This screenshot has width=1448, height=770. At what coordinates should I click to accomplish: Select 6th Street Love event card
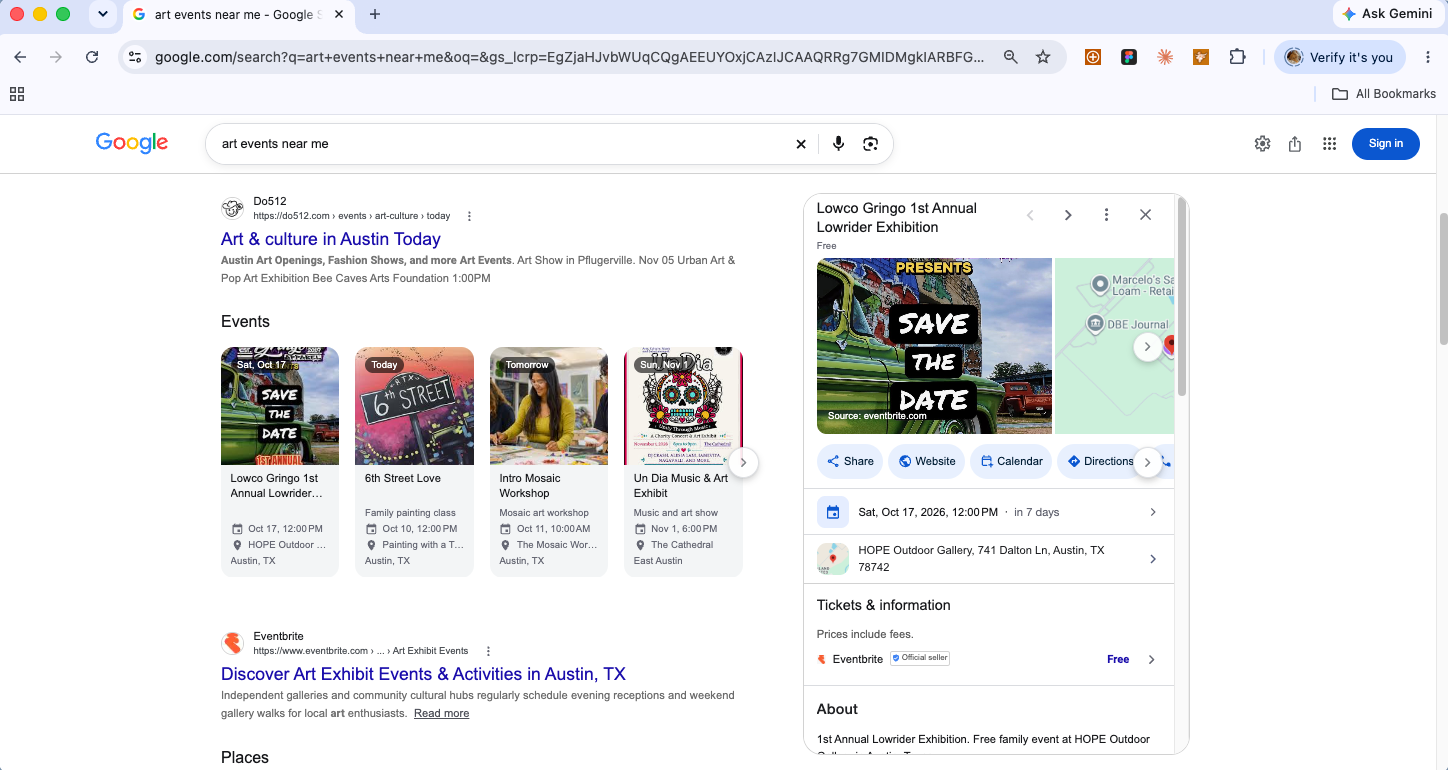(x=414, y=462)
